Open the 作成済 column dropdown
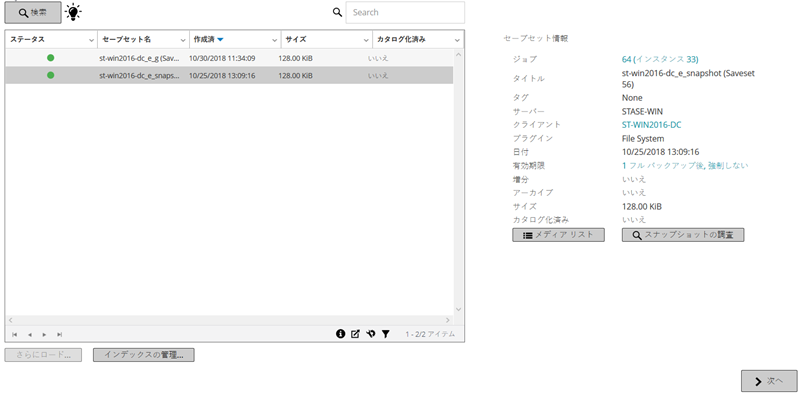 pyautogui.click(x=275, y=40)
